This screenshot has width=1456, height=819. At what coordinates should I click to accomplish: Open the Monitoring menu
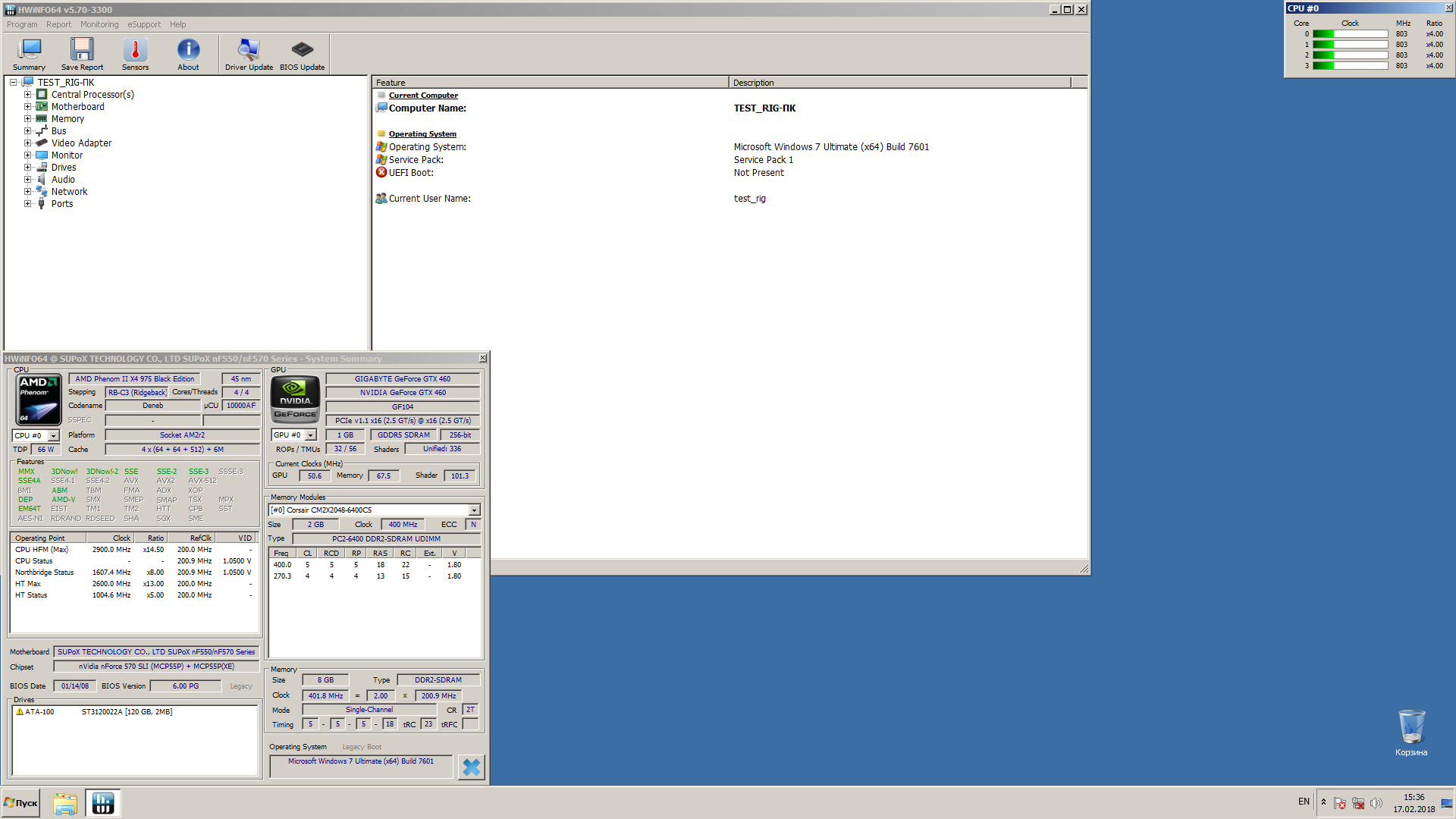pos(99,24)
